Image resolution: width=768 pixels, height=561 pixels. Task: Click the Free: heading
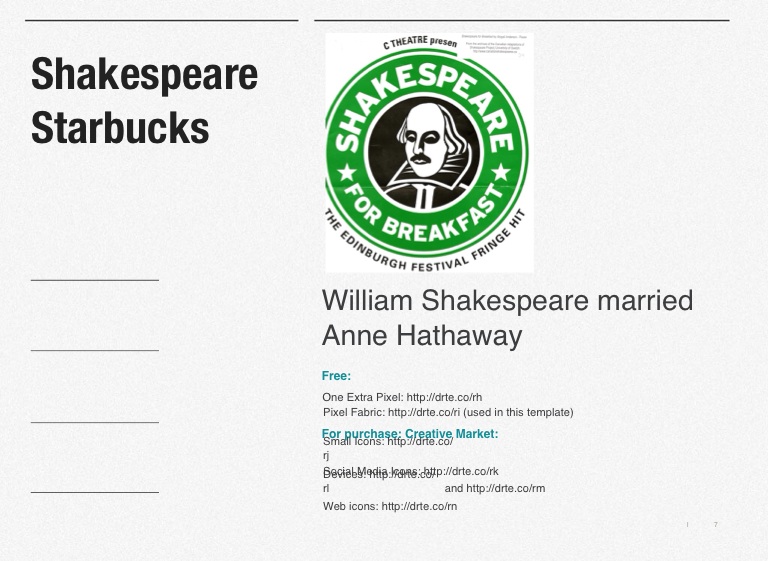[x=336, y=376]
